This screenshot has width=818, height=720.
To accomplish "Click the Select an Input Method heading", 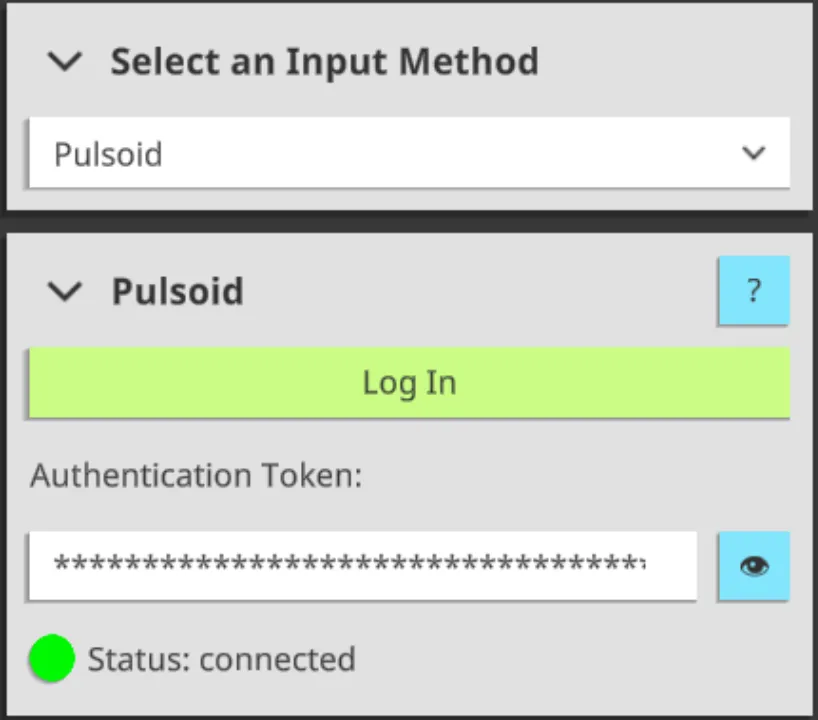I will (x=324, y=62).
